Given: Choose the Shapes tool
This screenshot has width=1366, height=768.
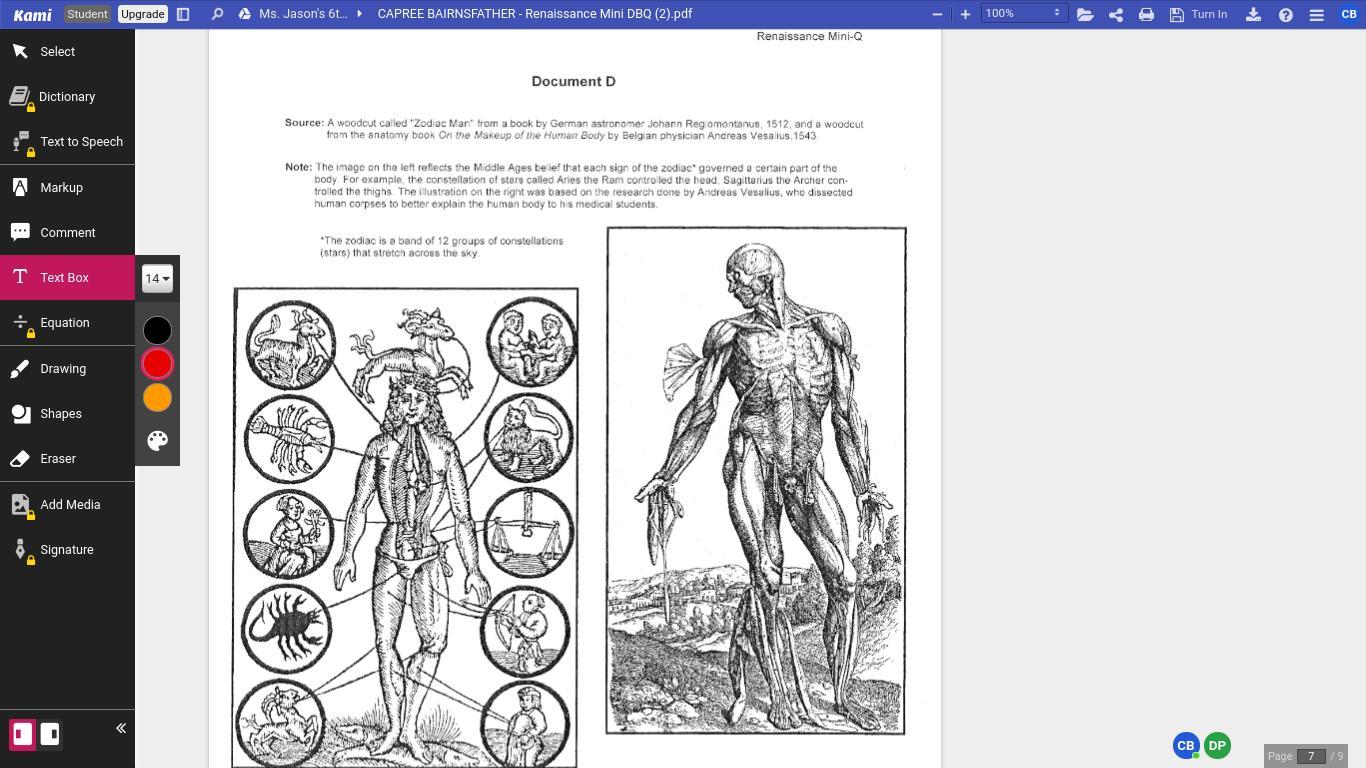Looking at the screenshot, I should click(x=67, y=414).
